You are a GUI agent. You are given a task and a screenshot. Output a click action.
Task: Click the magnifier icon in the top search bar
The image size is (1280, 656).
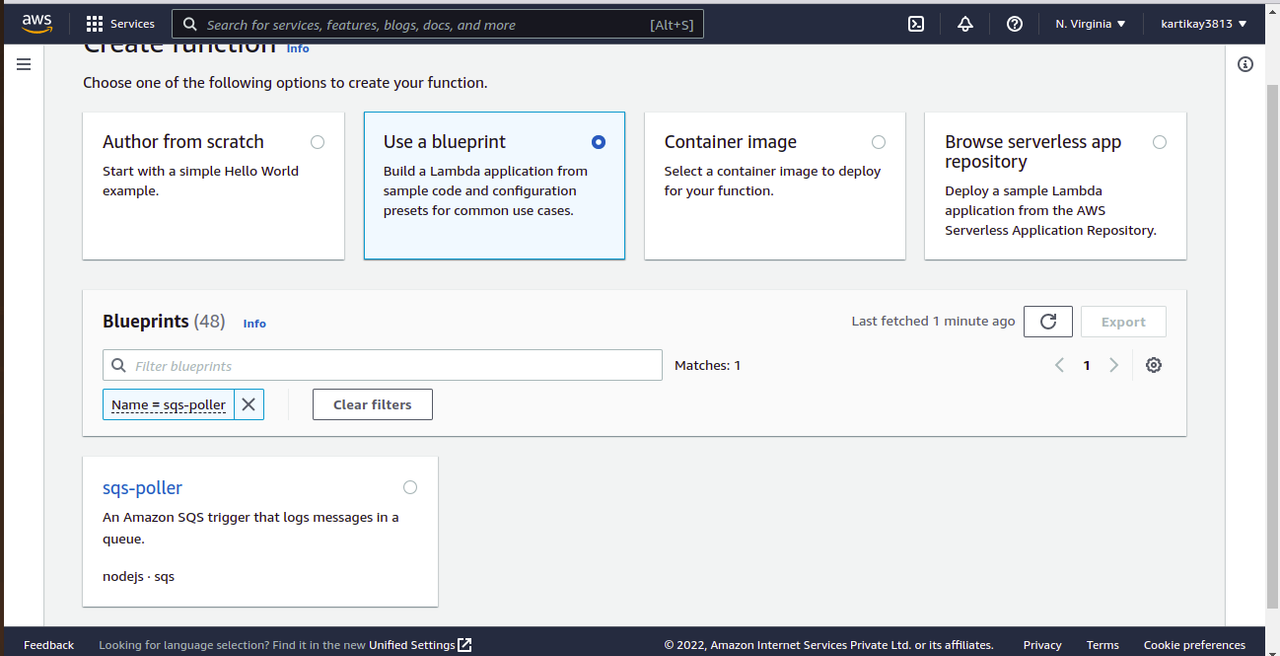point(188,24)
